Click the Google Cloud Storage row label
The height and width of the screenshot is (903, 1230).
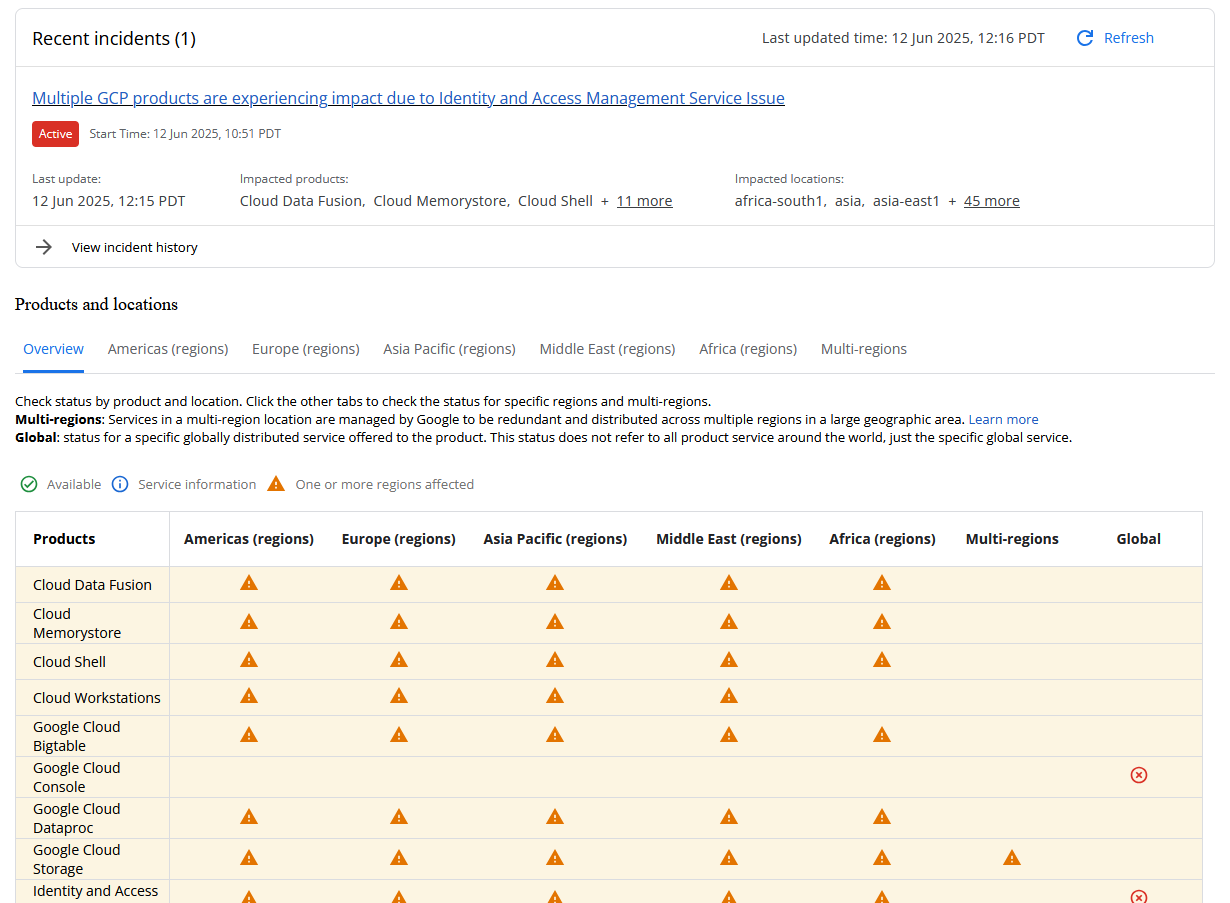(x=77, y=859)
